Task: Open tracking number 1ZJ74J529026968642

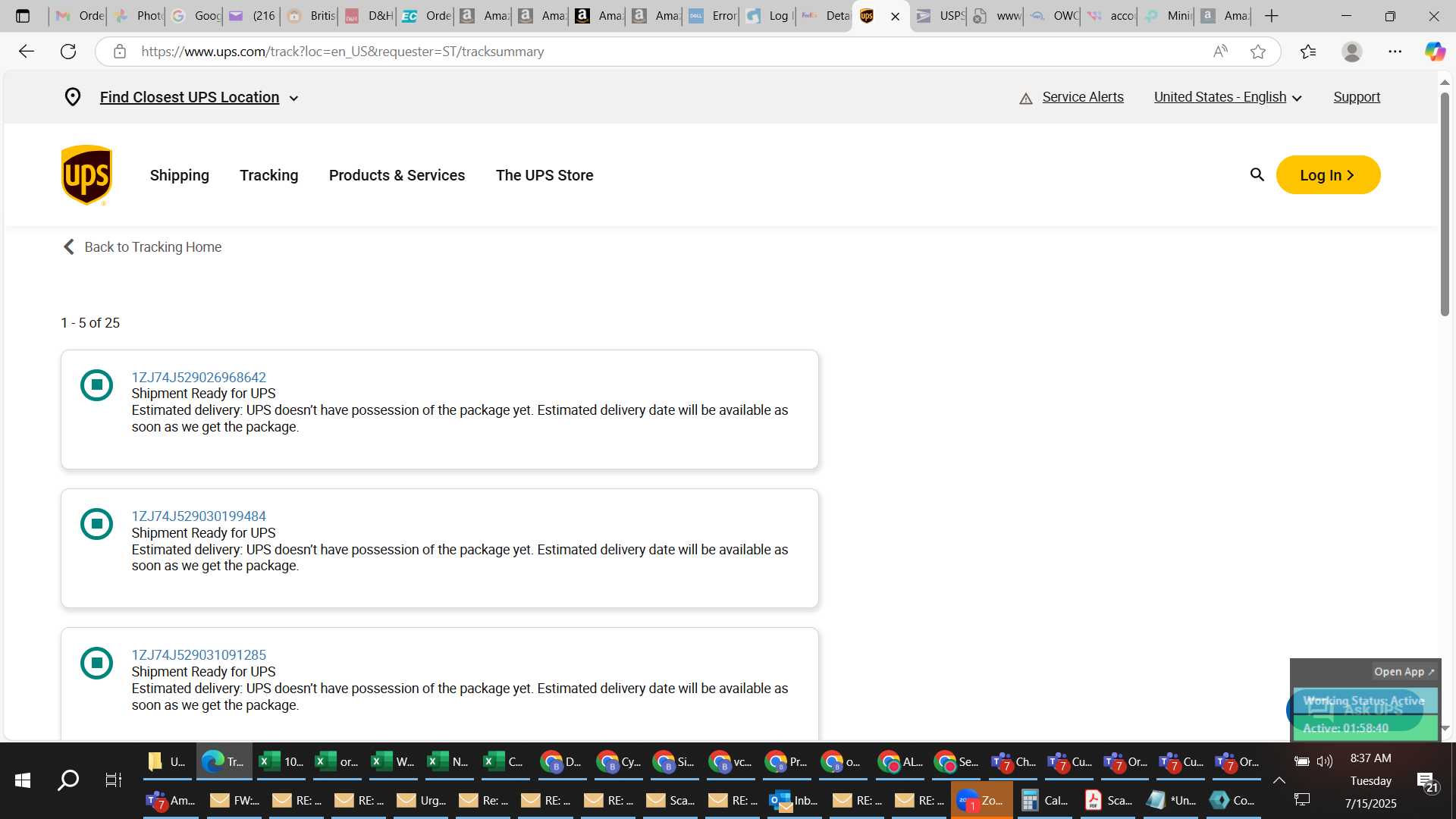Action: tap(199, 378)
